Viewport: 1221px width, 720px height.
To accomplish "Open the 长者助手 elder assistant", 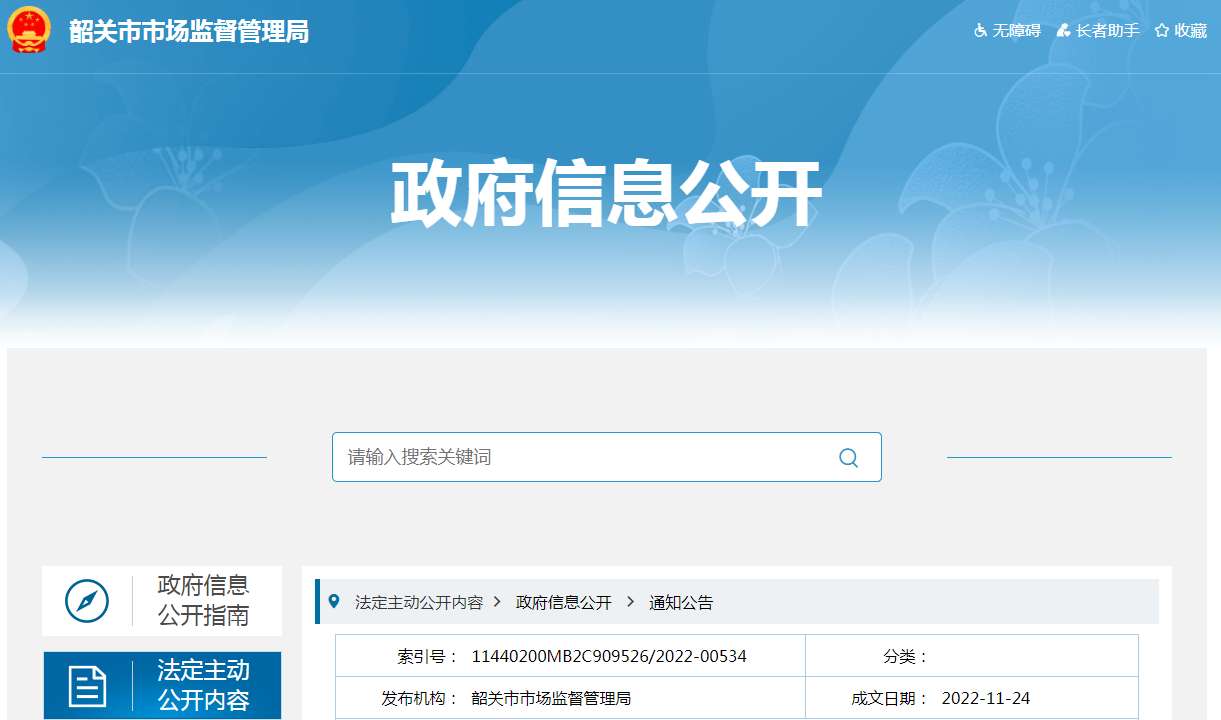I will tap(1098, 31).
